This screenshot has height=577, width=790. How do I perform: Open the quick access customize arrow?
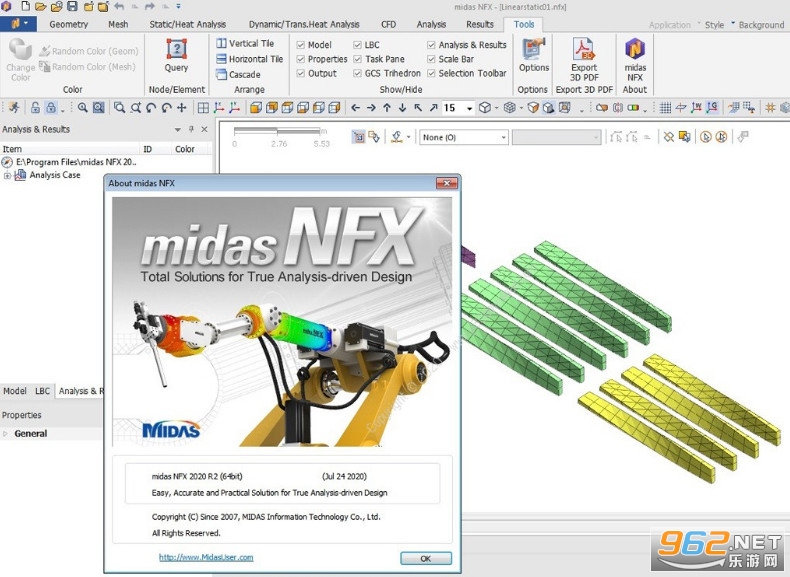pos(179,7)
